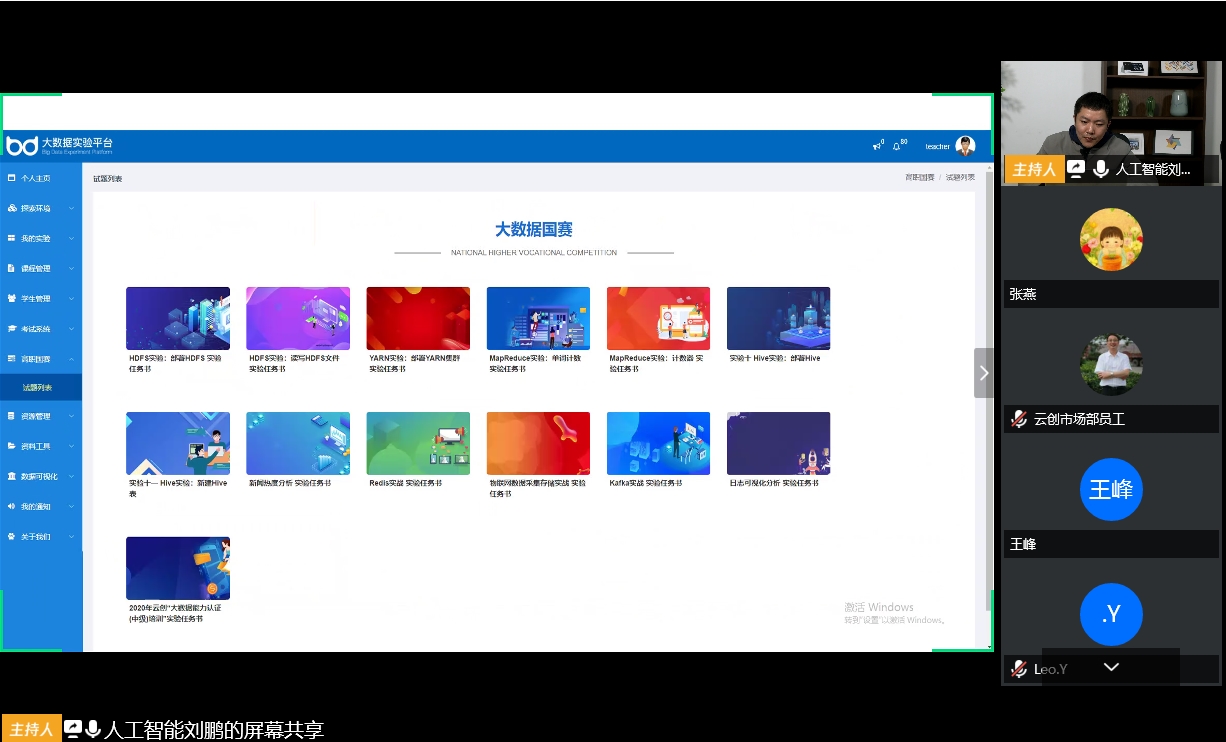Click the right arrow panel expand button
1226x742 pixels.
[984, 373]
